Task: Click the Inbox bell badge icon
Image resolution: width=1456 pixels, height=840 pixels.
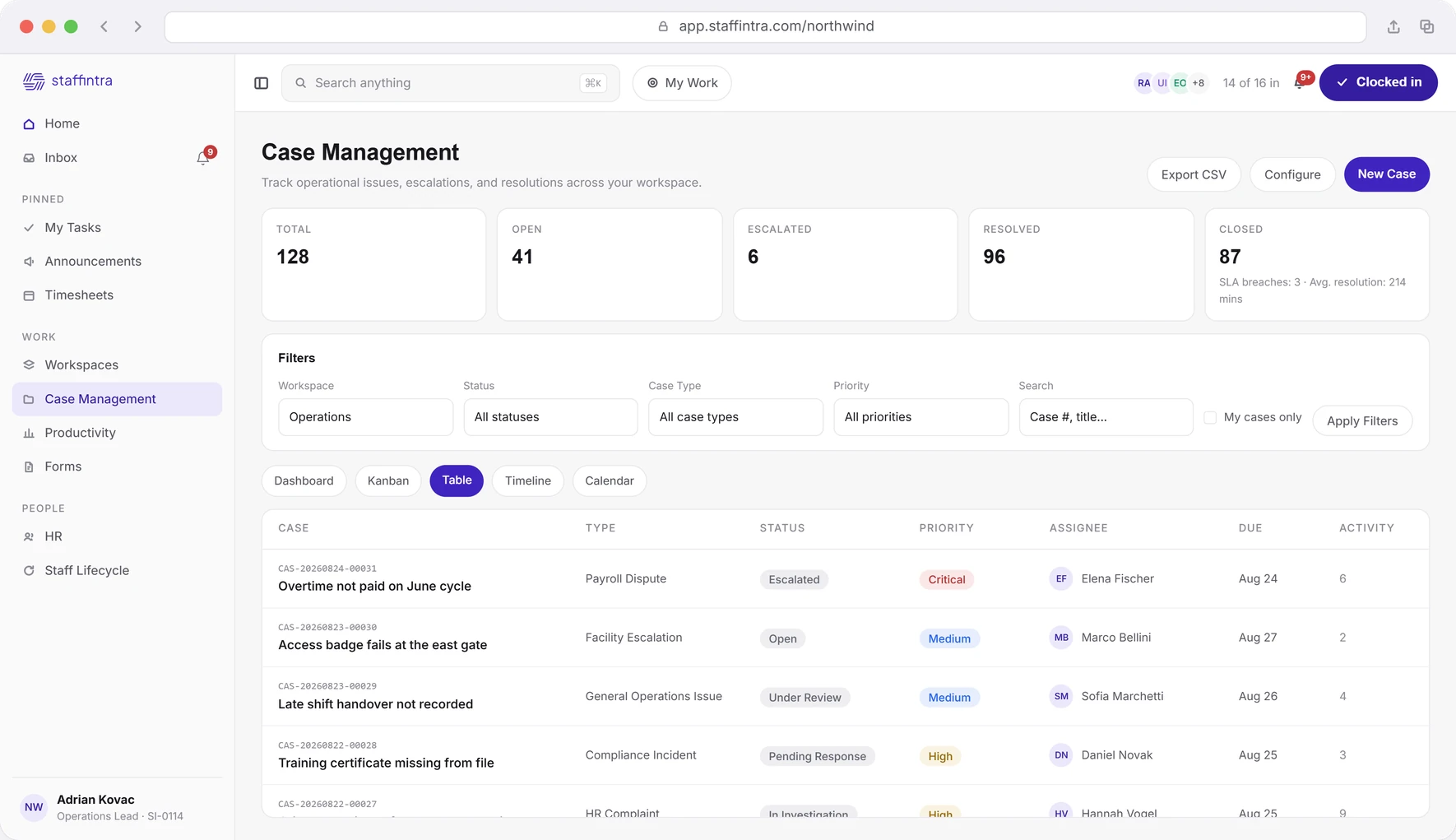Action: pos(203,158)
